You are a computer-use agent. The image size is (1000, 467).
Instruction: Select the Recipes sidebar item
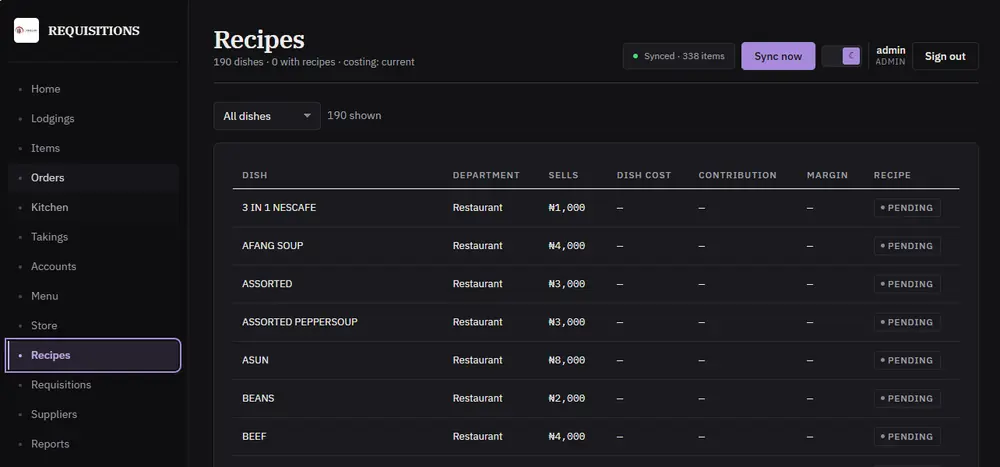pyautogui.click(x=93, y=355)
